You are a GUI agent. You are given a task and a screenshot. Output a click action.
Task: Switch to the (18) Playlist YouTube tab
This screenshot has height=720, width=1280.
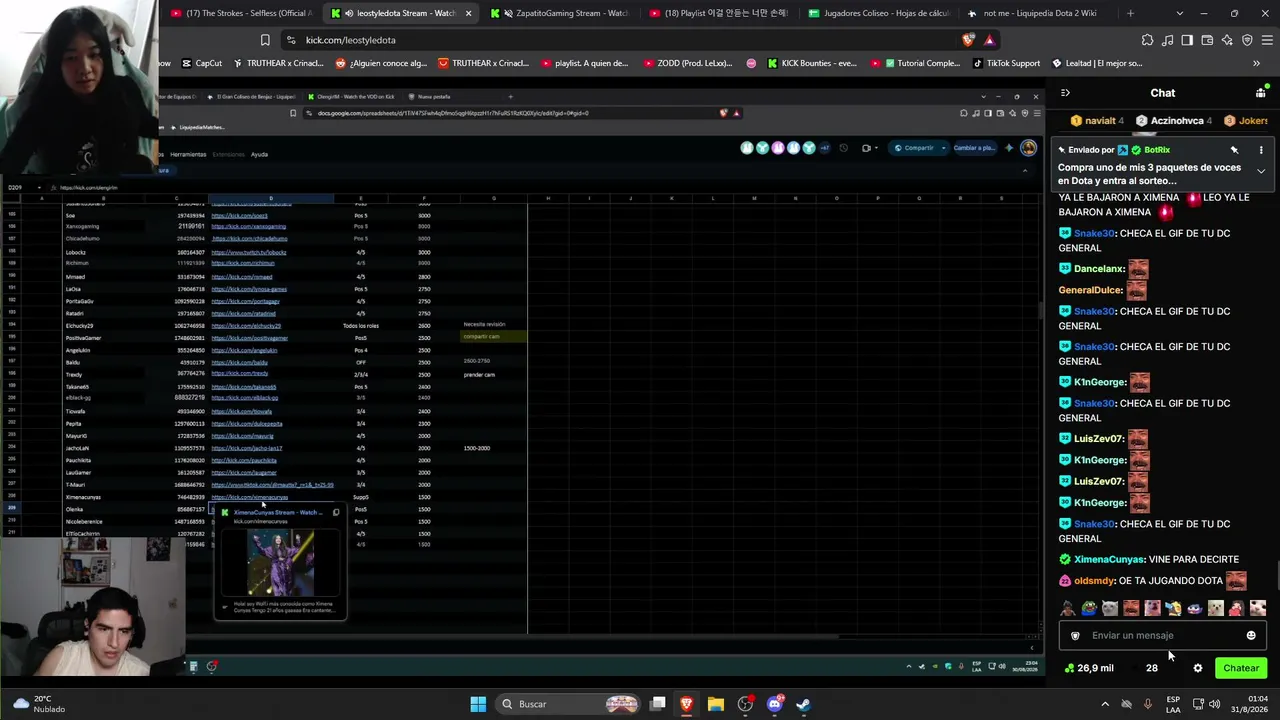[718, 13]
